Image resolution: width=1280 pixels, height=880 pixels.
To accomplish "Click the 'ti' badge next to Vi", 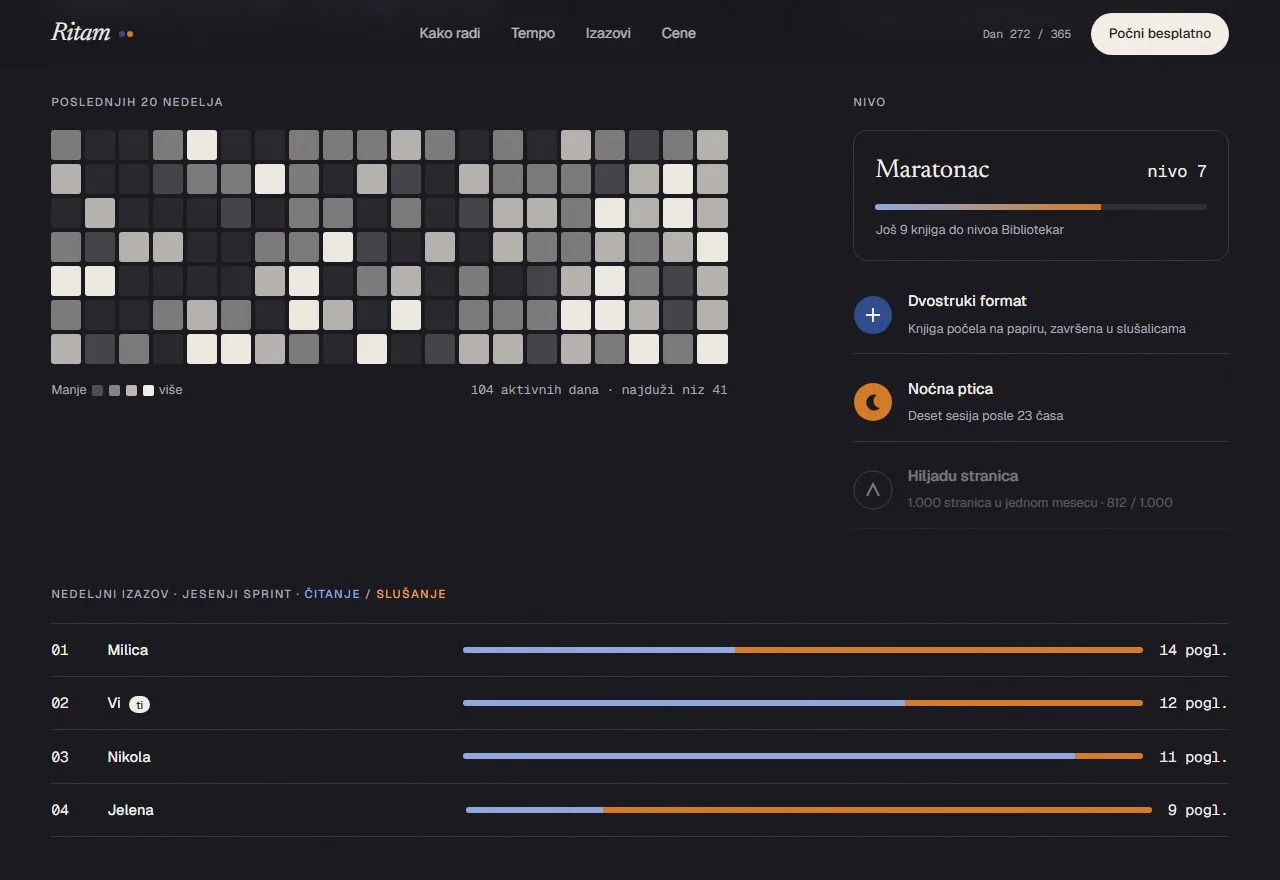I will pyautogui.click(x=140, y=704).
